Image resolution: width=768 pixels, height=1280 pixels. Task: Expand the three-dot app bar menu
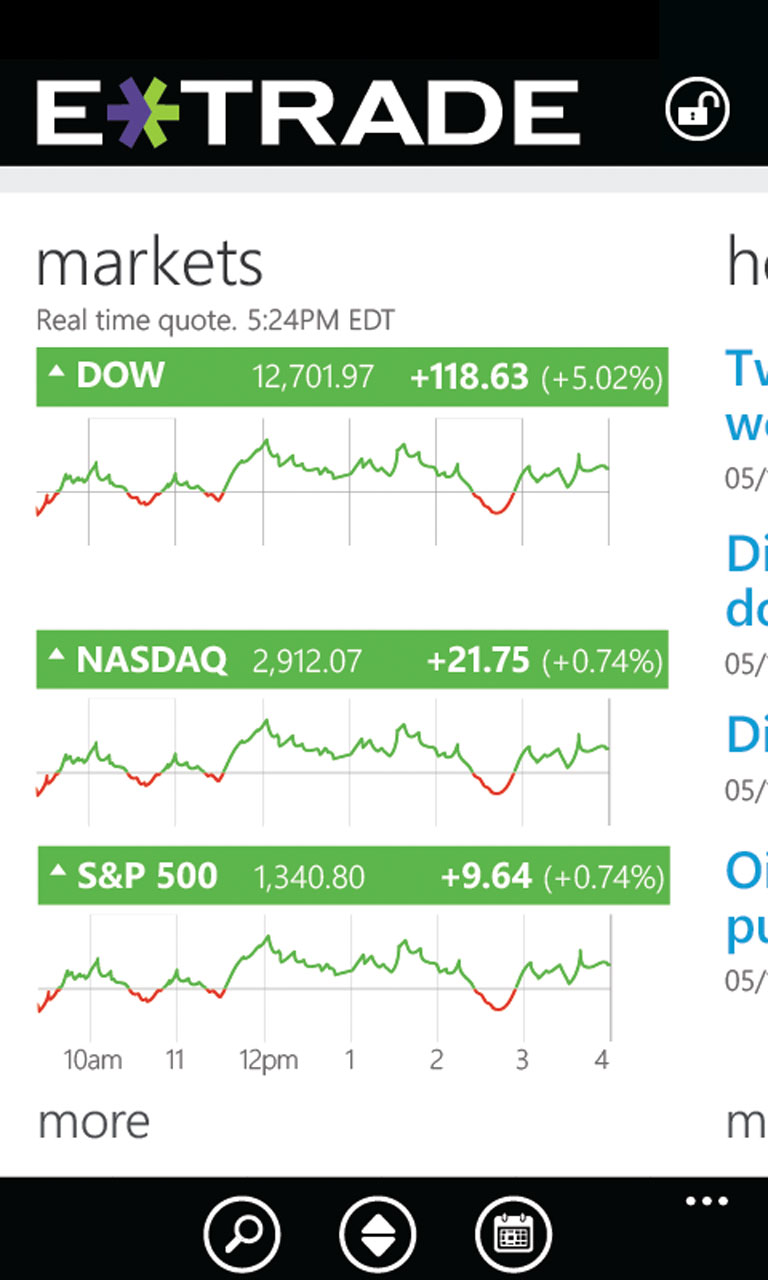coord(706,1201)
